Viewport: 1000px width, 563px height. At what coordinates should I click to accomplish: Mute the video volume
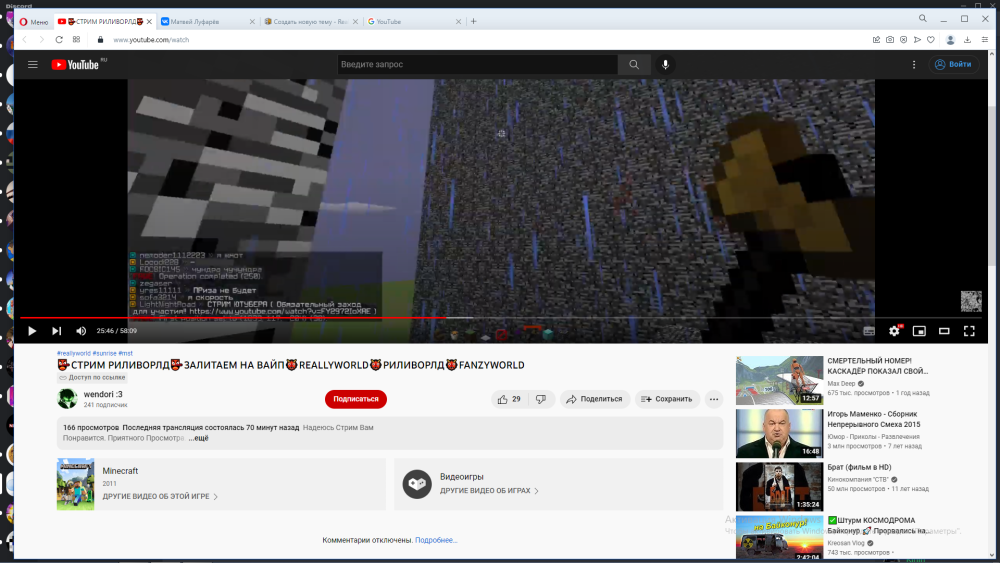coord(81,331)
